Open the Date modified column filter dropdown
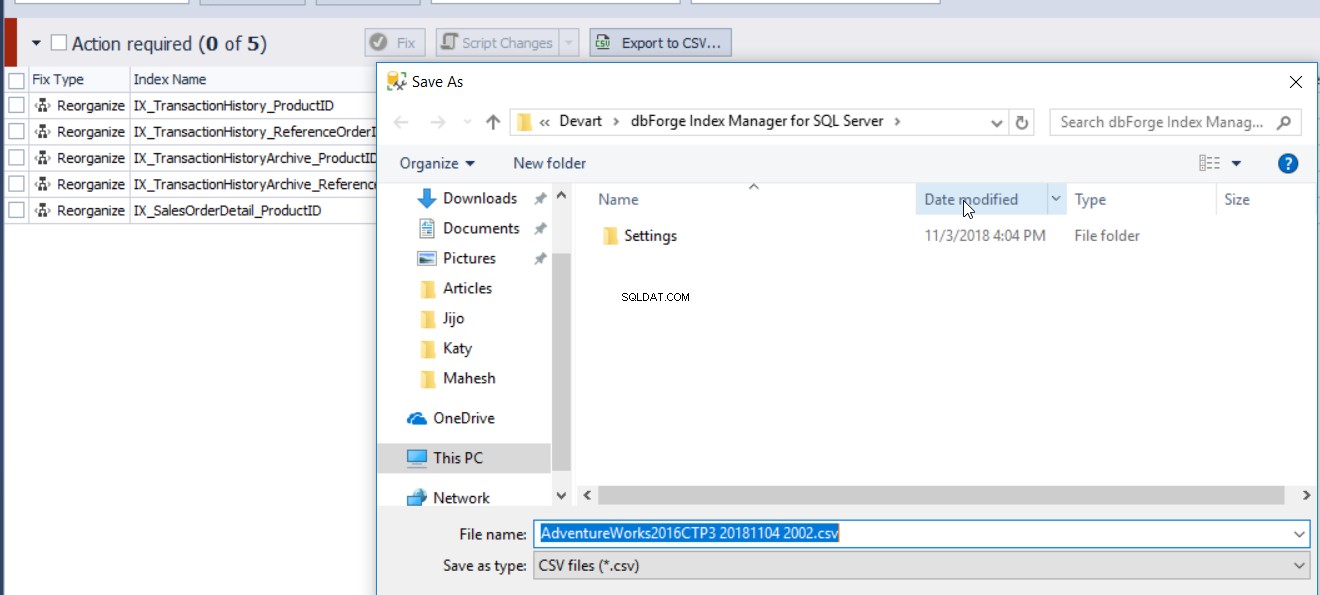The height and width of the screenshot is (595, 1320). coord(1056,199)
